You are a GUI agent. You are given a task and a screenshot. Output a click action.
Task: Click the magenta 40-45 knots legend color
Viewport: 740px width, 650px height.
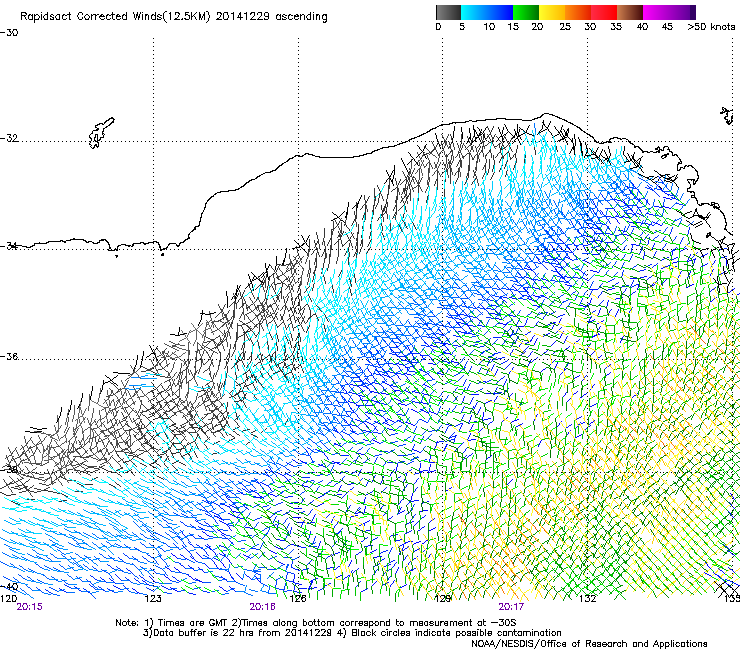pyautogui.click(x=656, y=12)
